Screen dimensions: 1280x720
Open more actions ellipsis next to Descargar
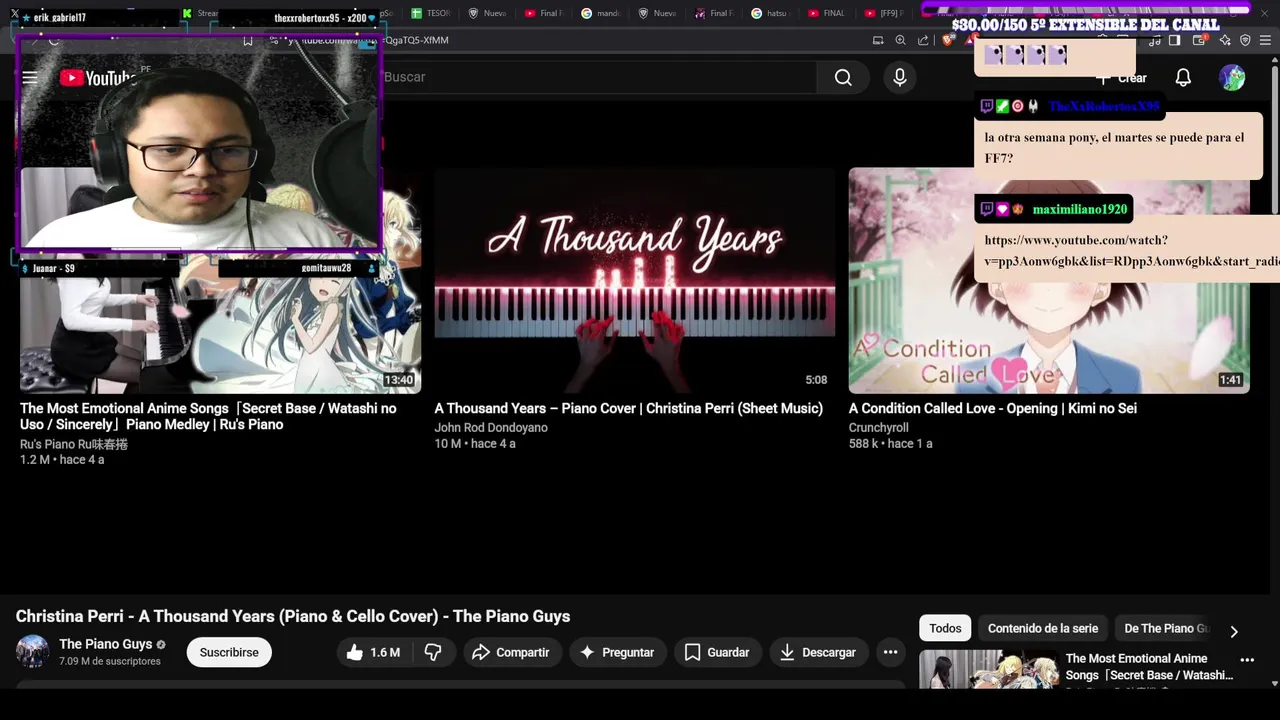click(890, 652)
